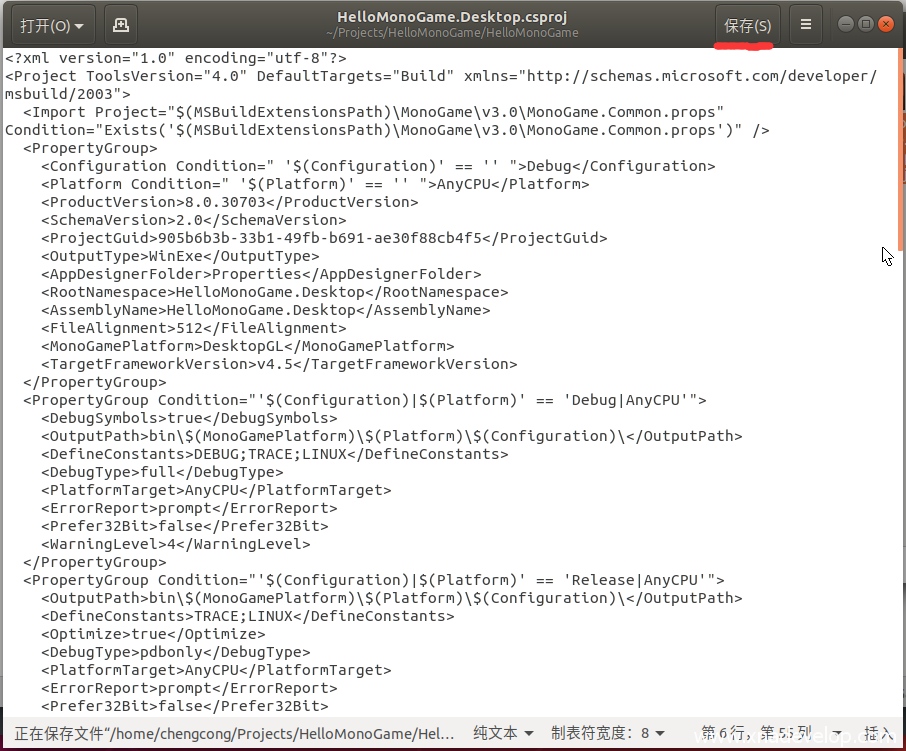Click the xml version declaration line
Screen dimensions: 906x751
tap(176, 58)
